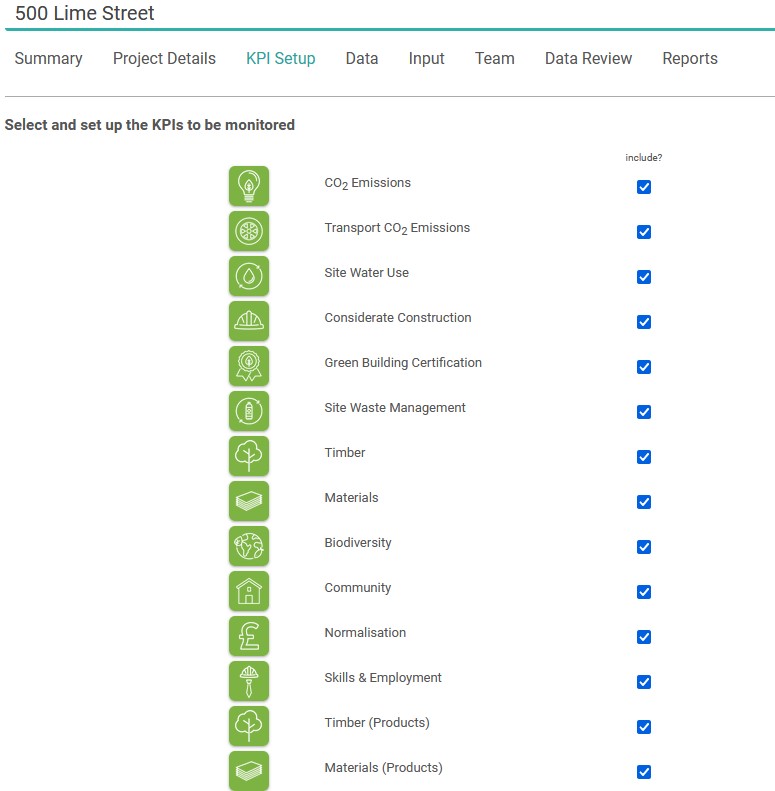
Task: Open the Materials stacked sheets icon
Action: [249, 501]
